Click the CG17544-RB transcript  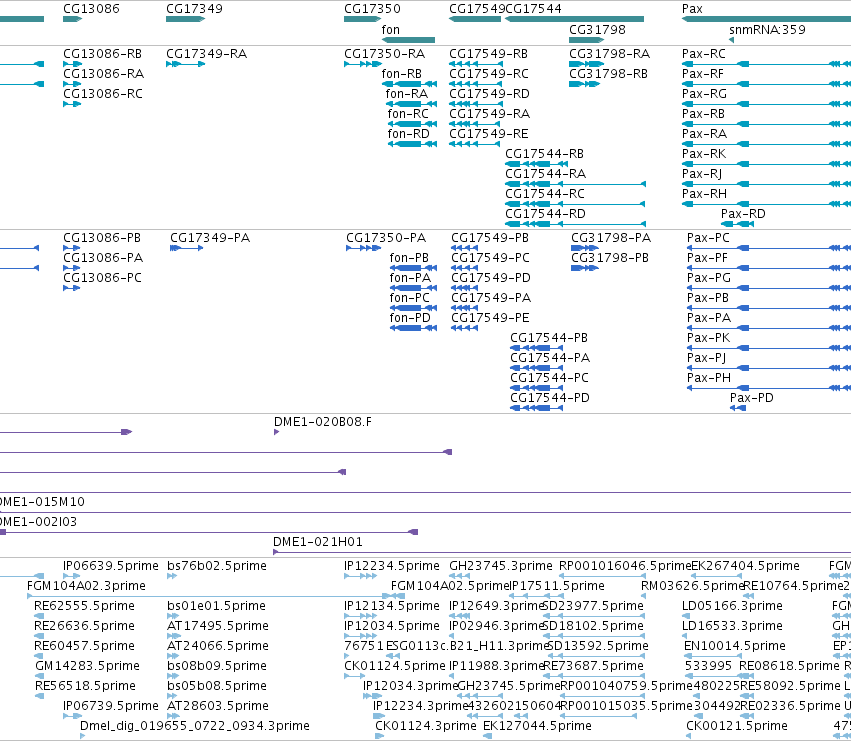point(544,154)
